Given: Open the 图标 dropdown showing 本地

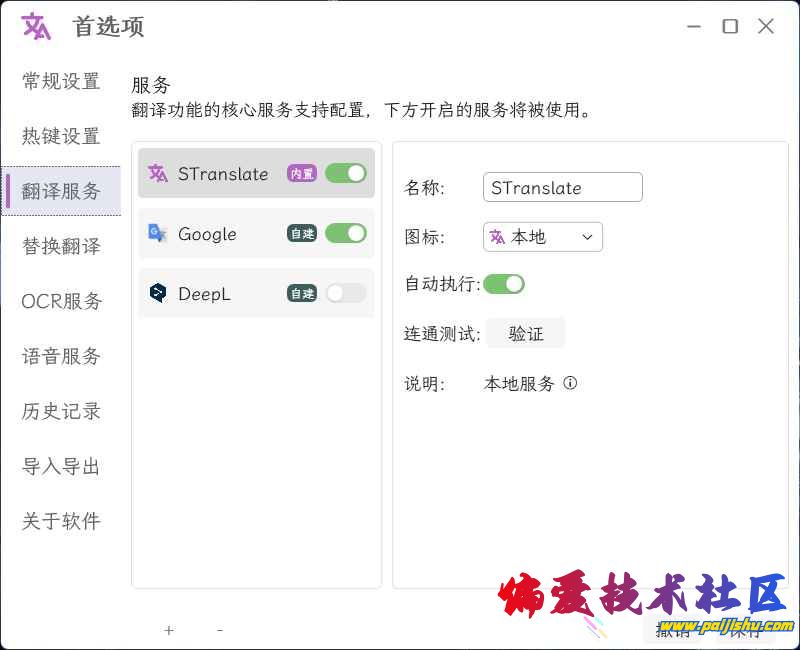Looking at the screenshot, I should coord(543,237).
